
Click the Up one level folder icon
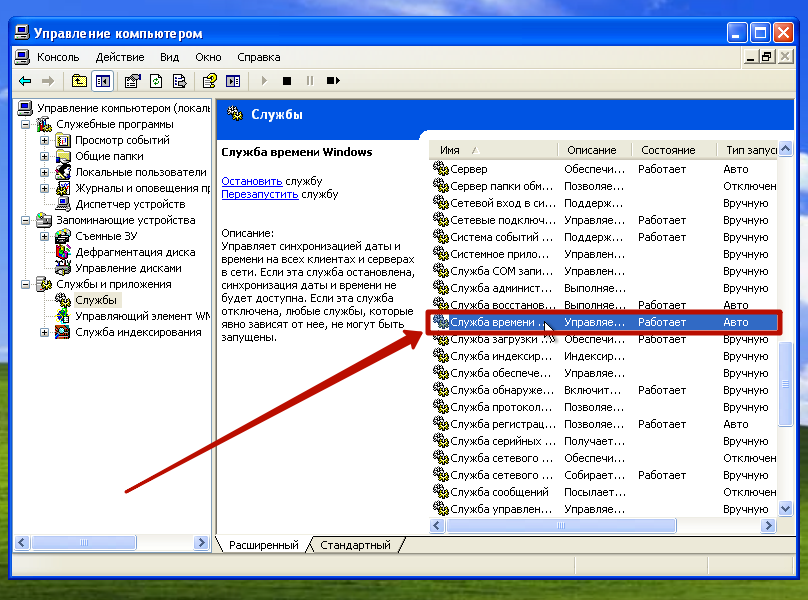point(79,81)
